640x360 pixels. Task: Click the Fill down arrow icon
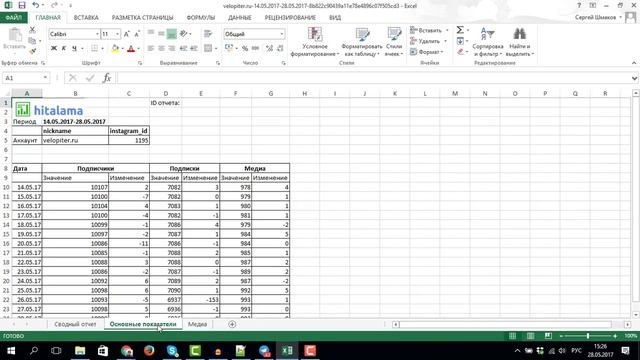[460, 41]
